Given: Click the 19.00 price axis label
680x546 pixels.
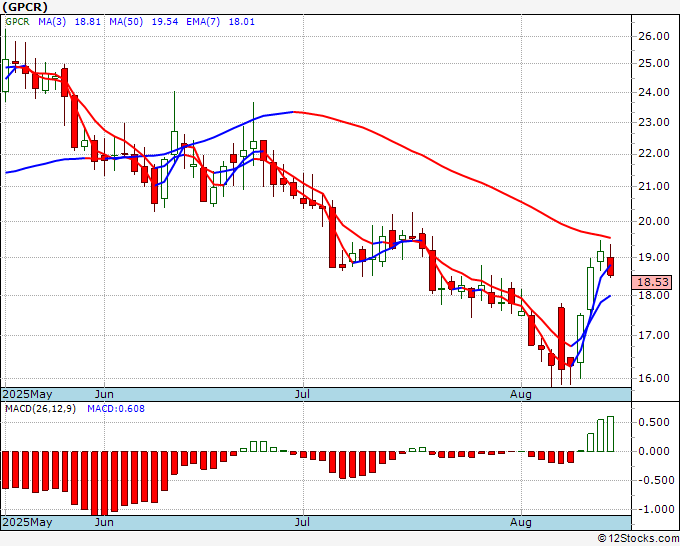Looking at the screenshot, I should tap(654, 257).
